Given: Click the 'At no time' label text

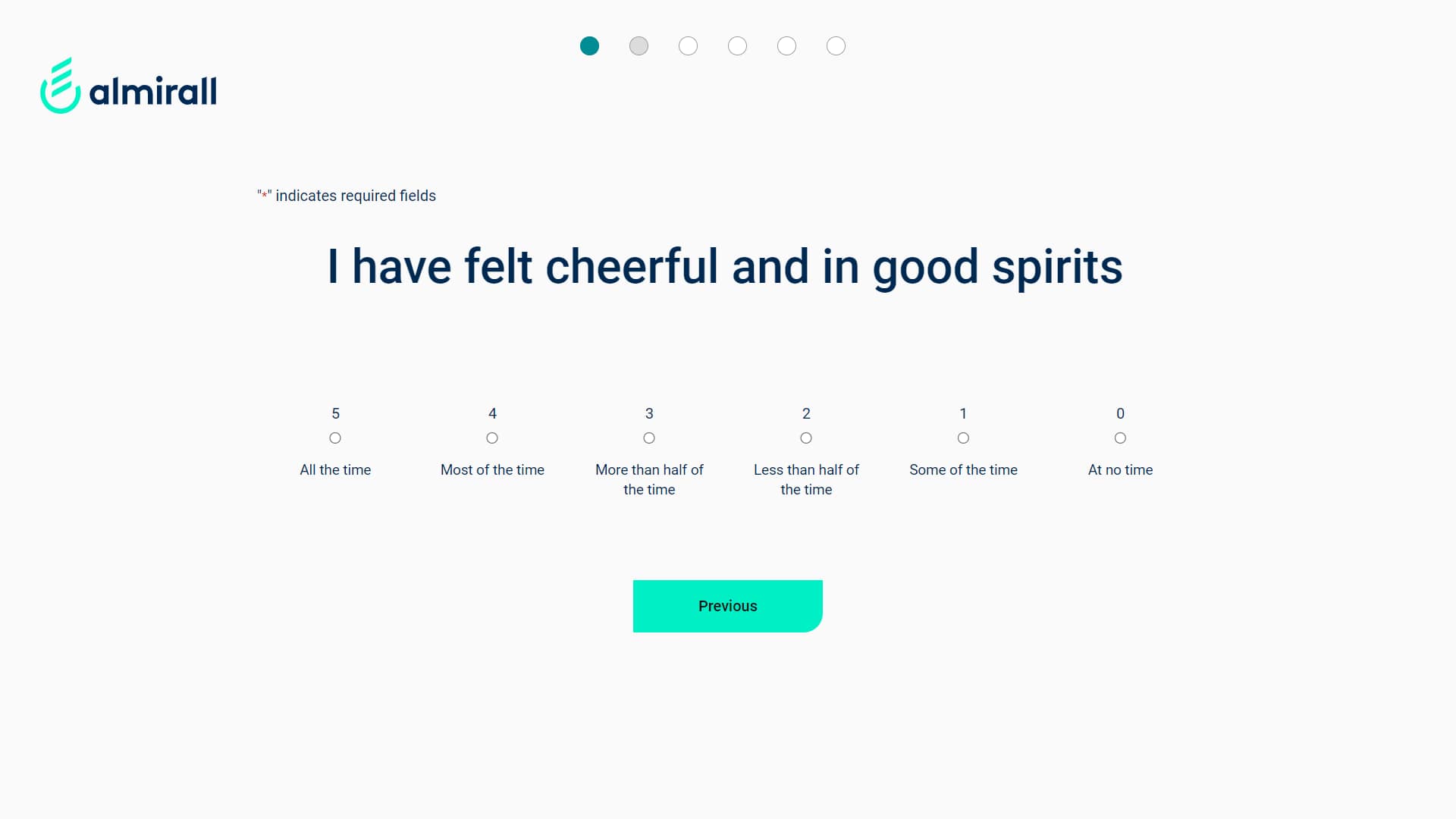Looking at the screenshot, I should 1120,470.
